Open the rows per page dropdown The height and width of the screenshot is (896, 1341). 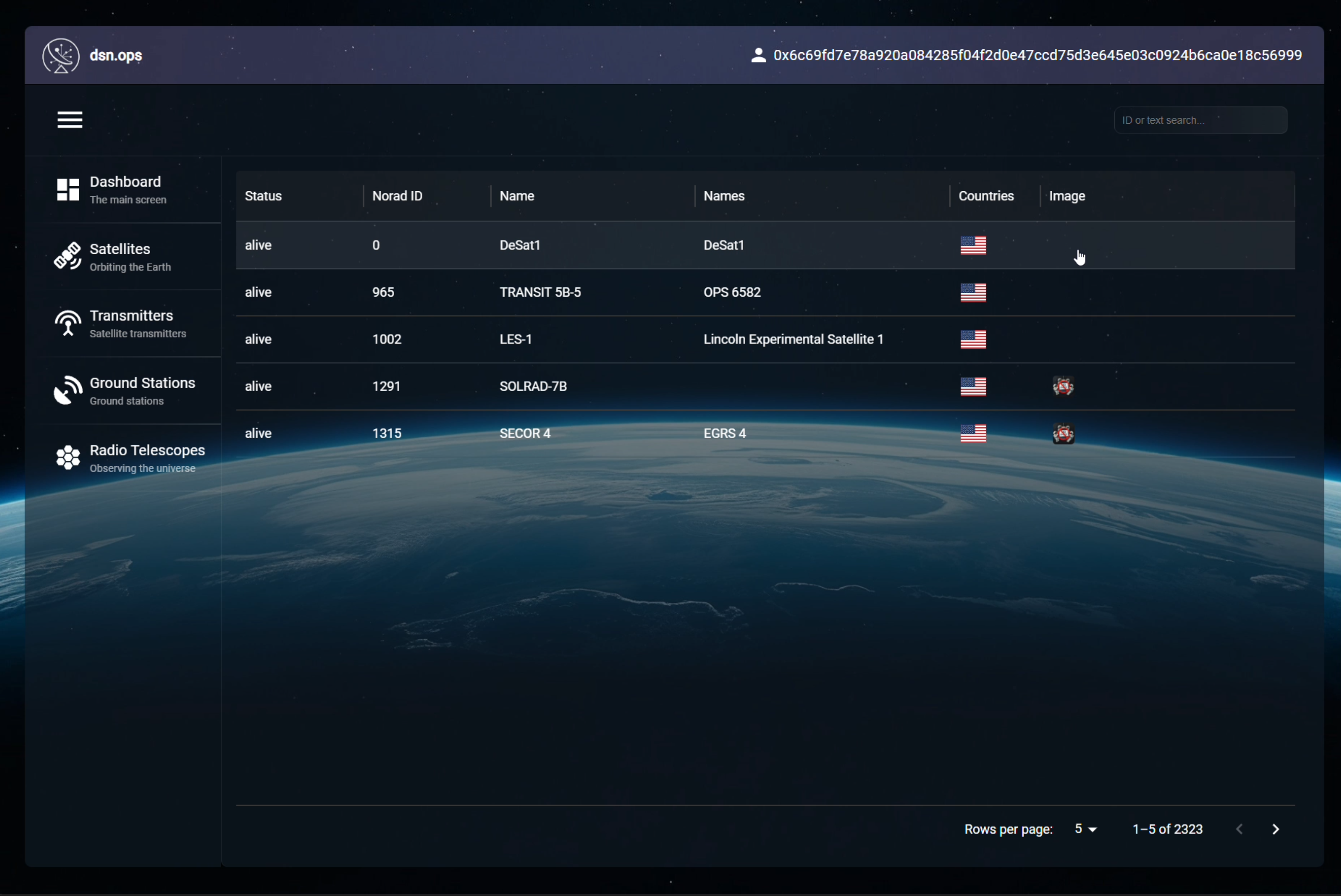tap(1085, 829)
